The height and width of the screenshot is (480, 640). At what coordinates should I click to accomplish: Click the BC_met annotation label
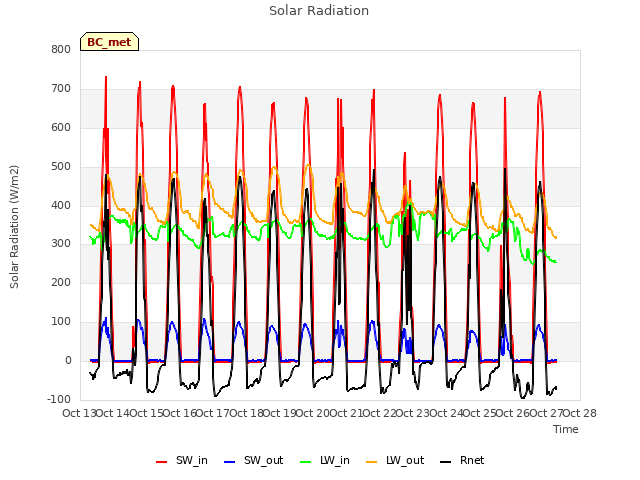(x=109, y=42)
